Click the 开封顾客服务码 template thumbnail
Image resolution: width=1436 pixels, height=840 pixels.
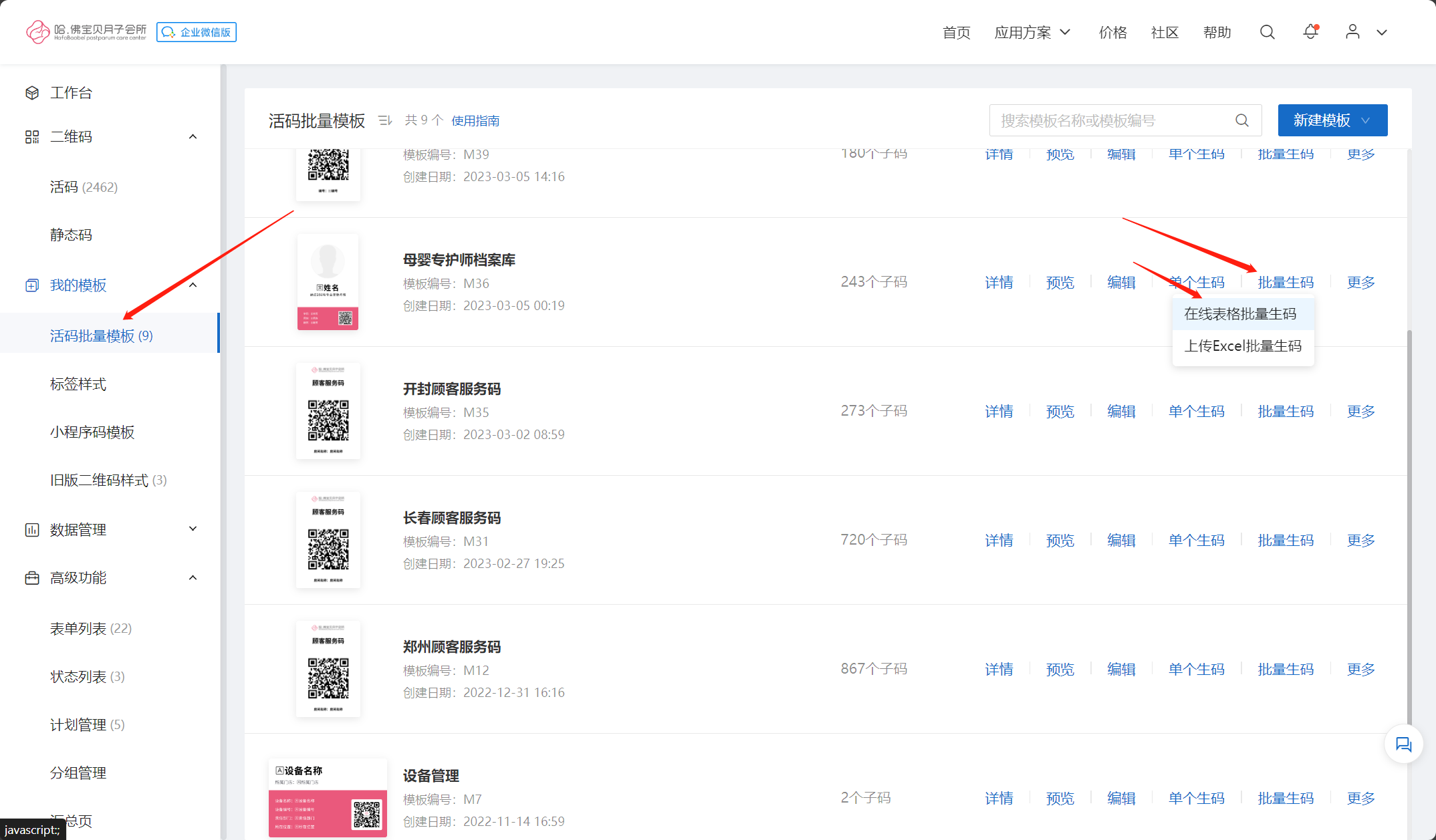point(328,411)
